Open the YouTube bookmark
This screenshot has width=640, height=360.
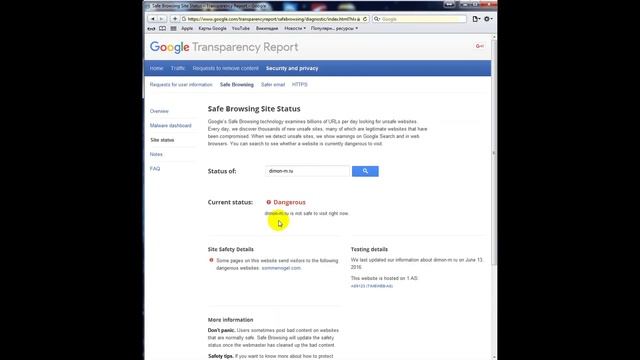240,29
